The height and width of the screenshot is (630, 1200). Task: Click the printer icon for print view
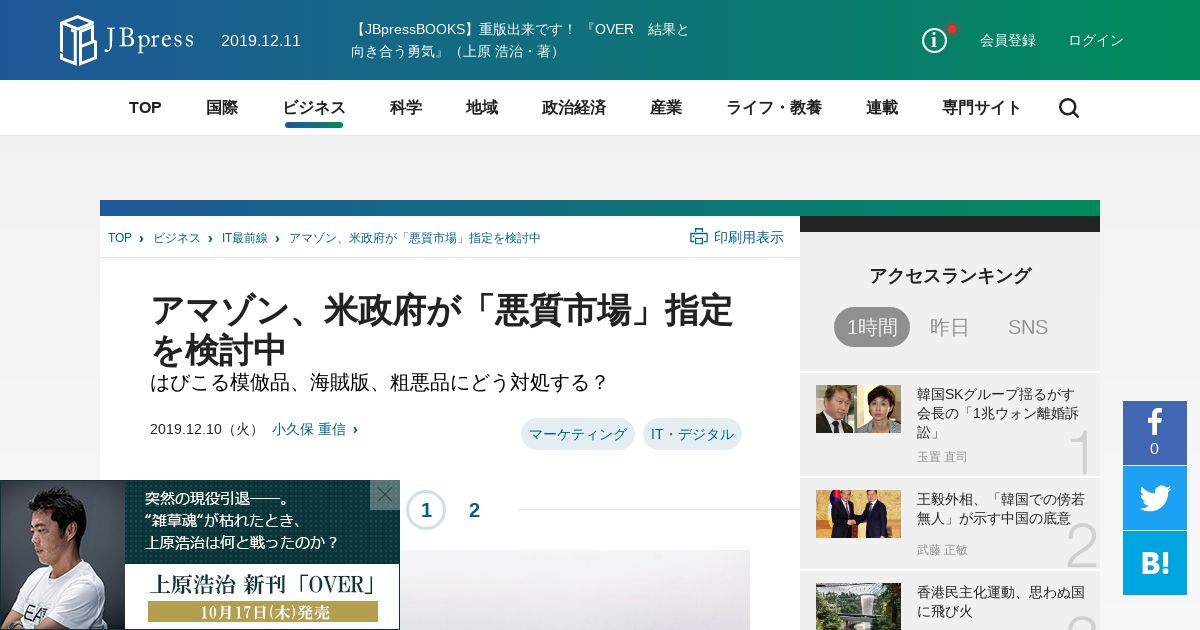(x=699, y=237)
